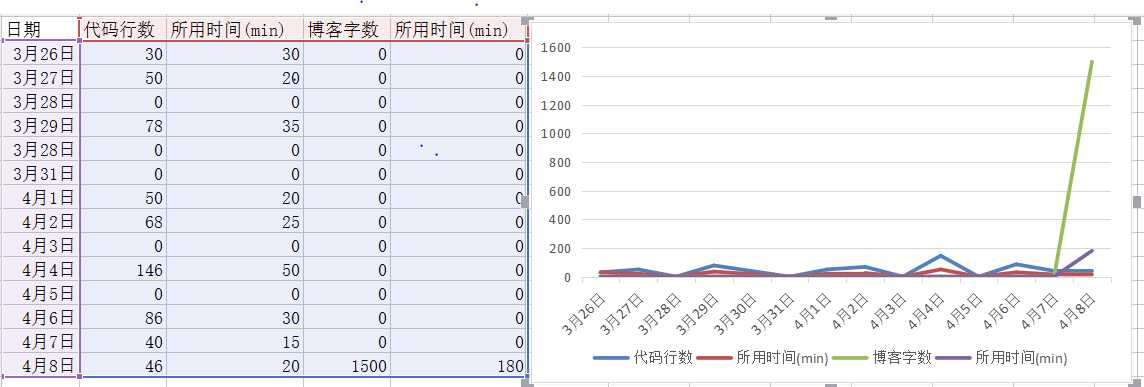Select the 代码行数 legend entry in the chart
The width and height of the screenshot is (1144, 387).
(643, 358)
